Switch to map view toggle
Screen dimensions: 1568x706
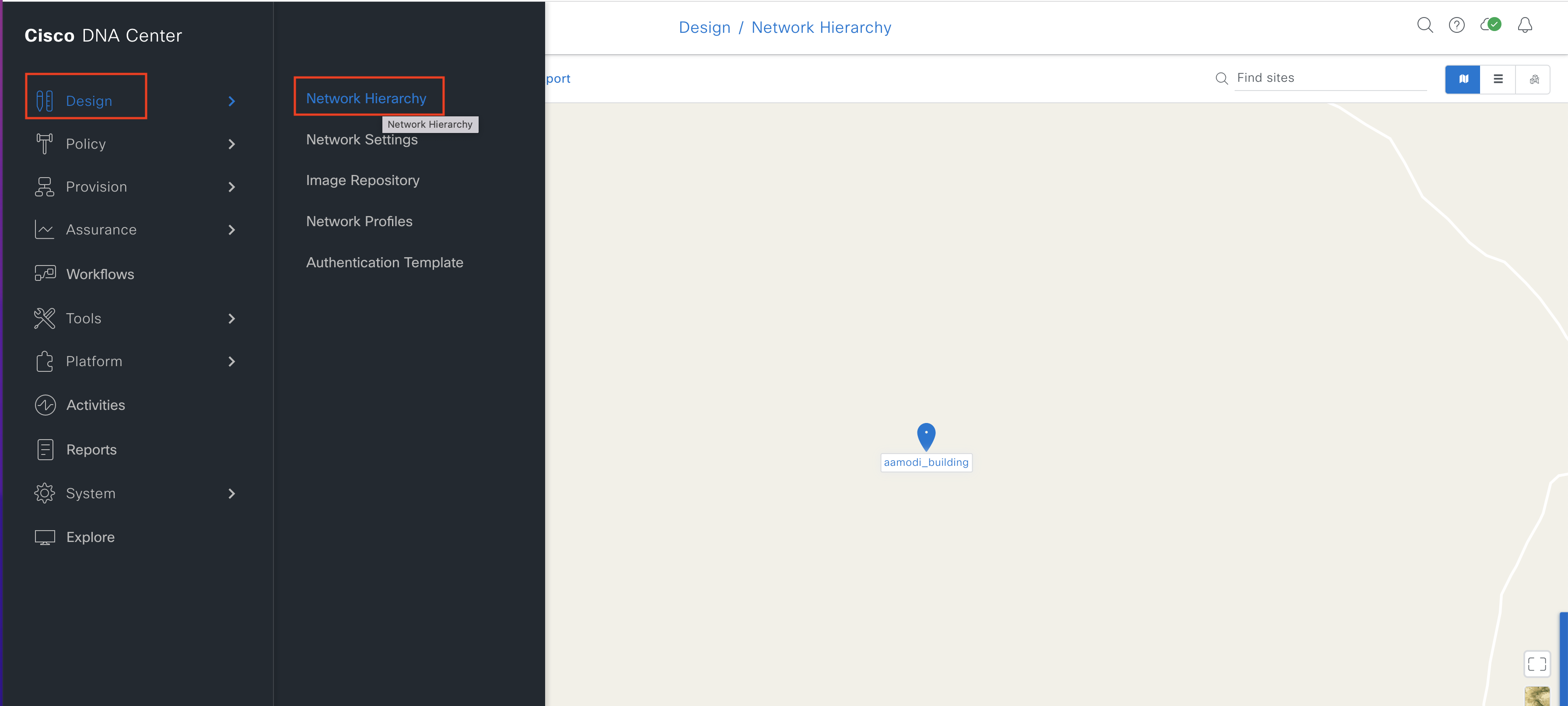(x=1463, y=79)
